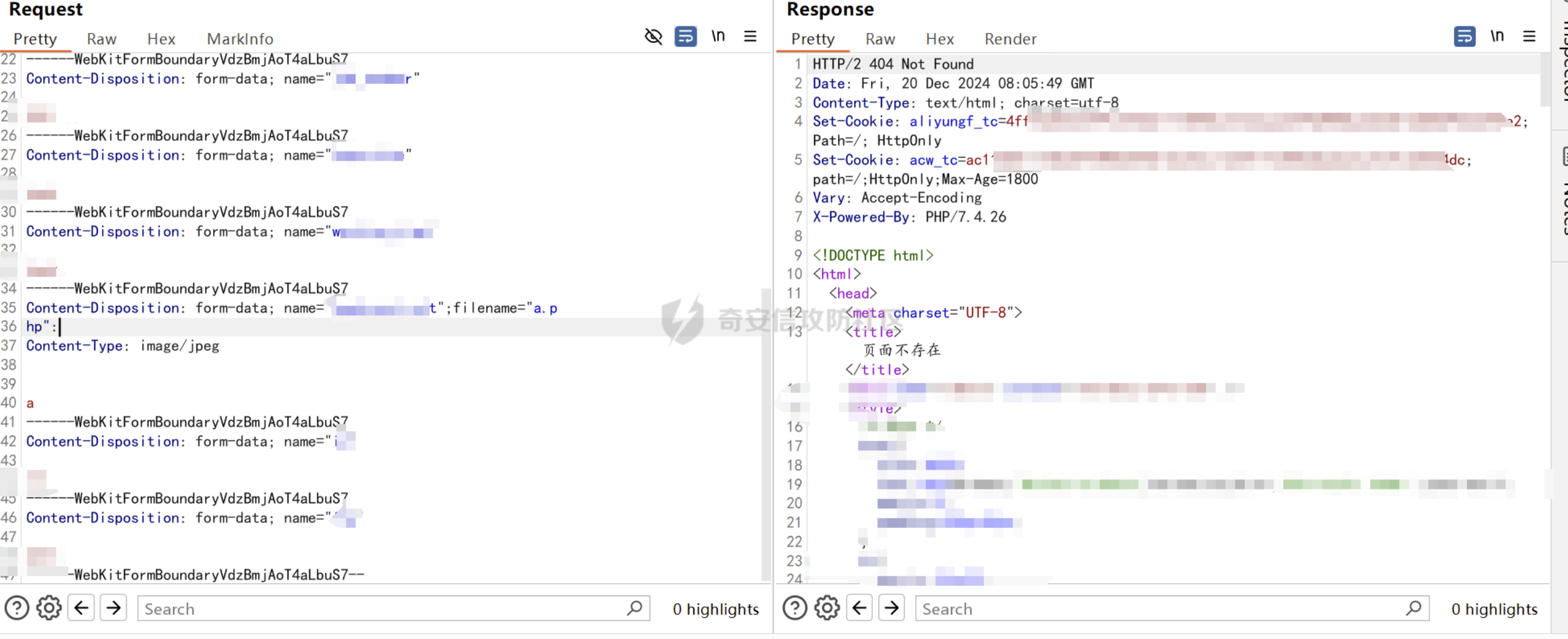The width and height of the screenshot is (1568, 639).
Task: Open Response panel hamburger options menu
Action: (x=1529, y=37)
